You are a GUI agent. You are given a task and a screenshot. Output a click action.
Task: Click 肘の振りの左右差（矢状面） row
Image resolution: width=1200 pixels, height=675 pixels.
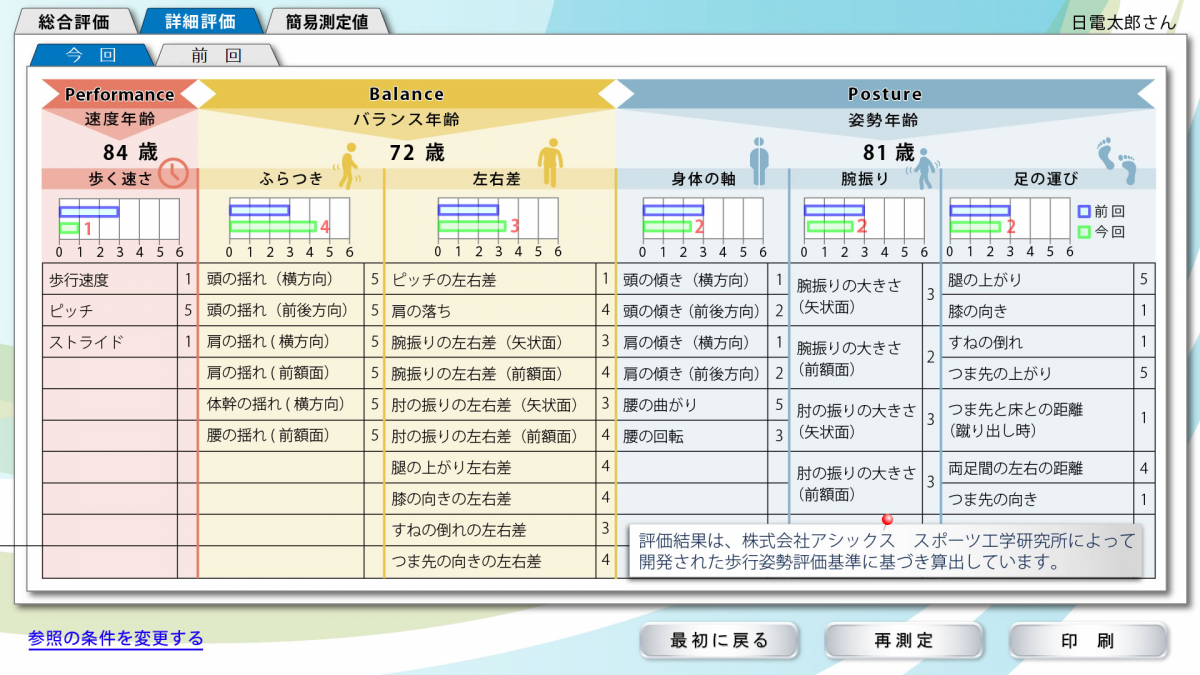(499, 404)
